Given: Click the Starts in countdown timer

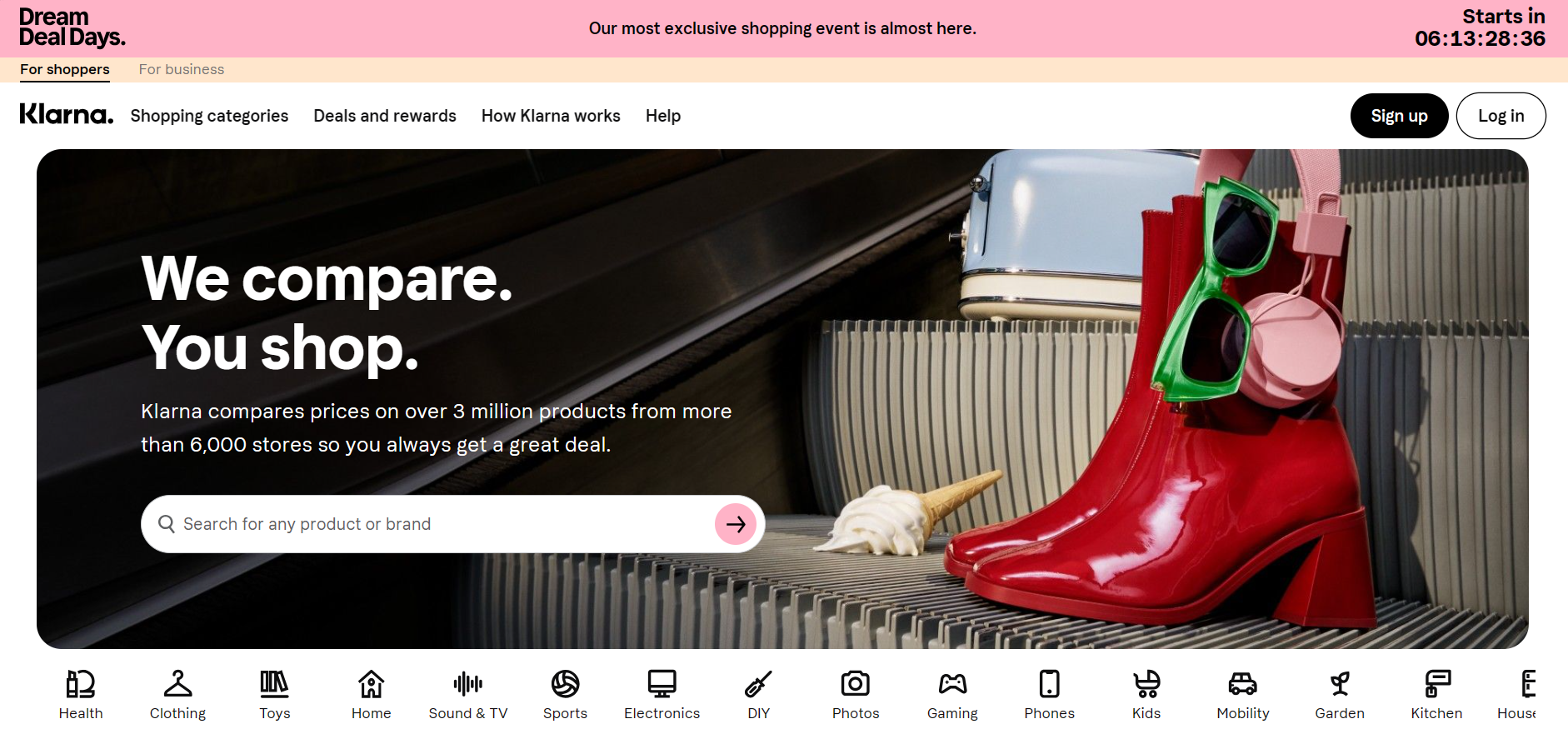Looking at the screenshot, I should (x=1481, y=27).
